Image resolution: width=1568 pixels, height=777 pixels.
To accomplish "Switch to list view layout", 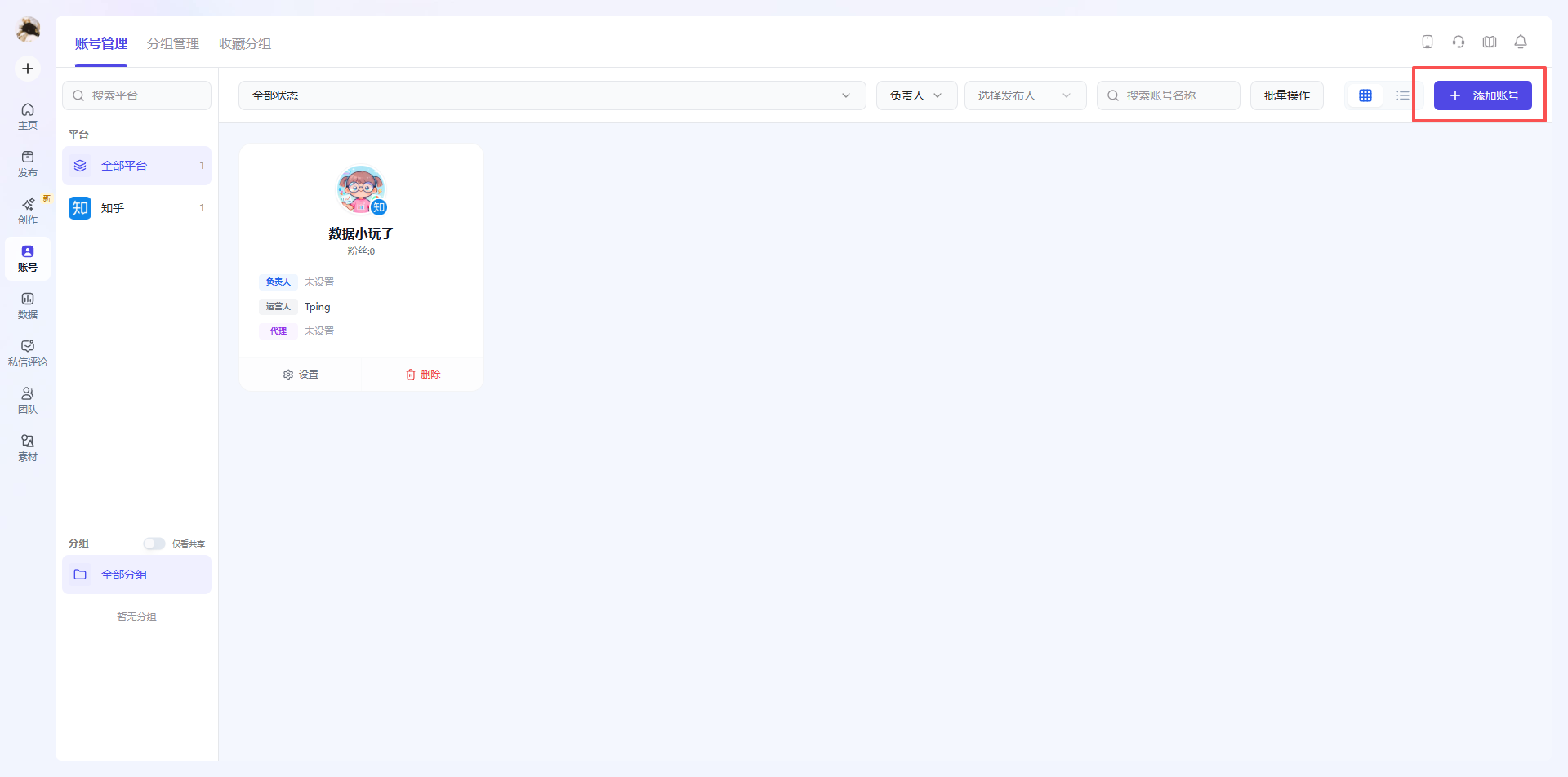I will click(x=1402, y=95).
